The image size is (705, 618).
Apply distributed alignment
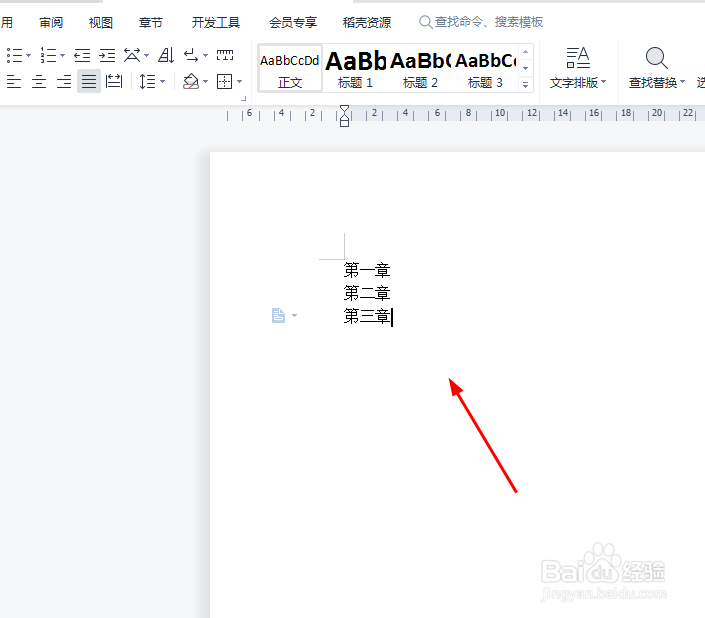pyautogui.click(x=114, y=81)
